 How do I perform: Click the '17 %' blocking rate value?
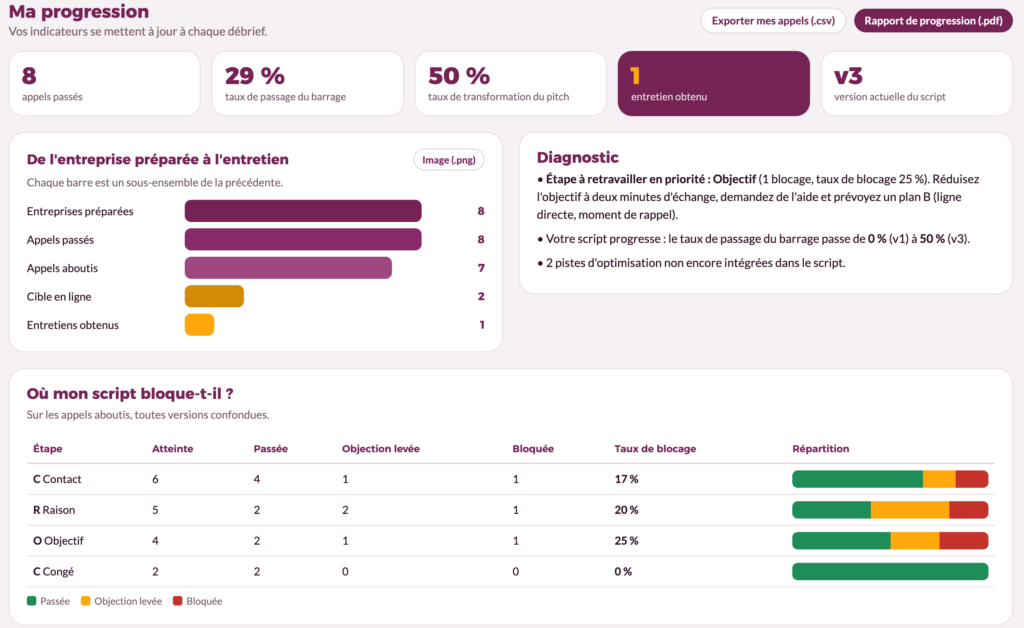(x=626, y=479)
